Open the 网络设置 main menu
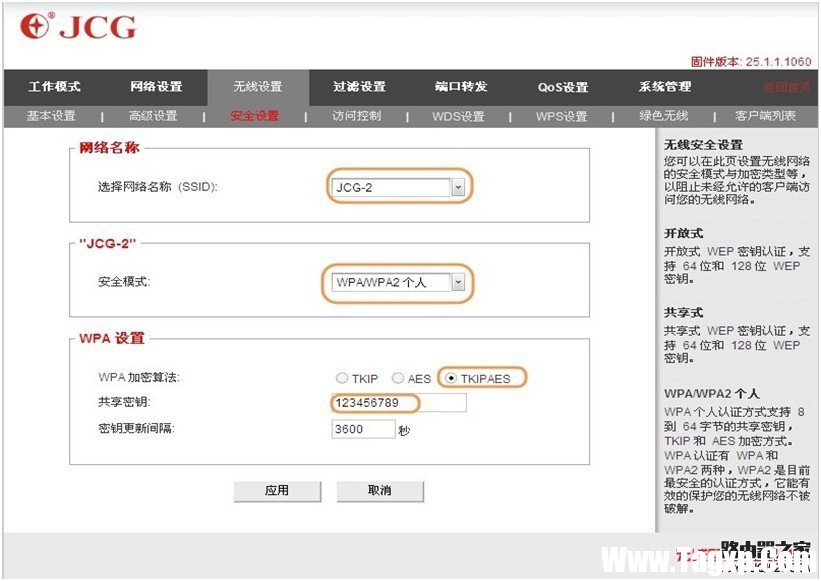The width and height of the screenshot is (821, 581). [156, 86]
